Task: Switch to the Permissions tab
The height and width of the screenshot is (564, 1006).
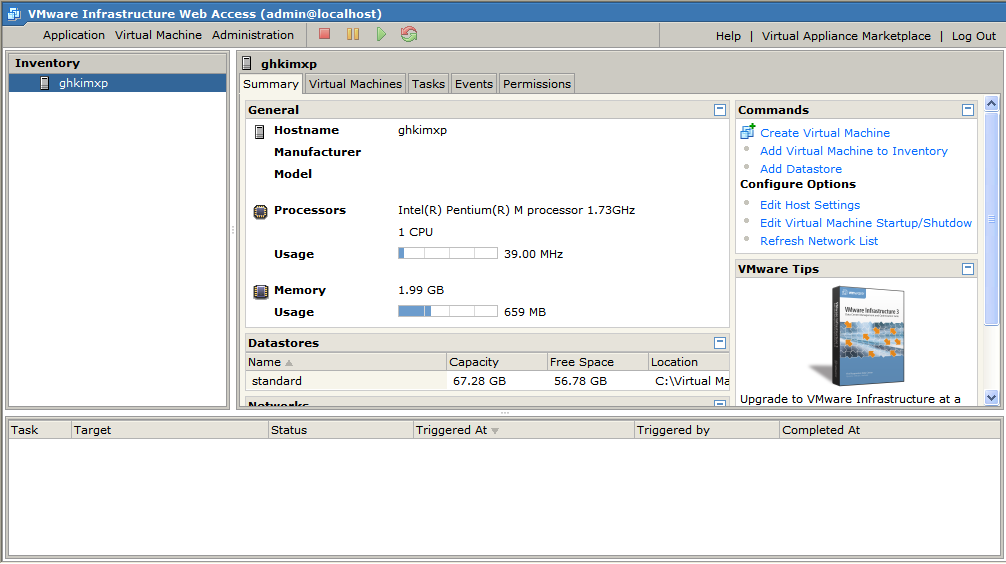Action: [536, 84]
